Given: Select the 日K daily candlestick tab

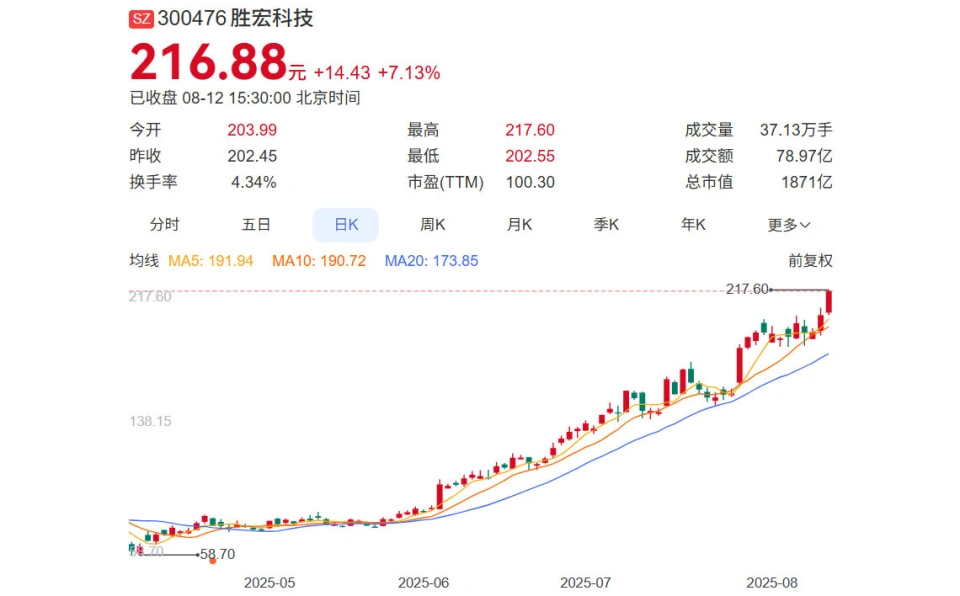Looking at the screenshot, I should [x=345, y=225].
